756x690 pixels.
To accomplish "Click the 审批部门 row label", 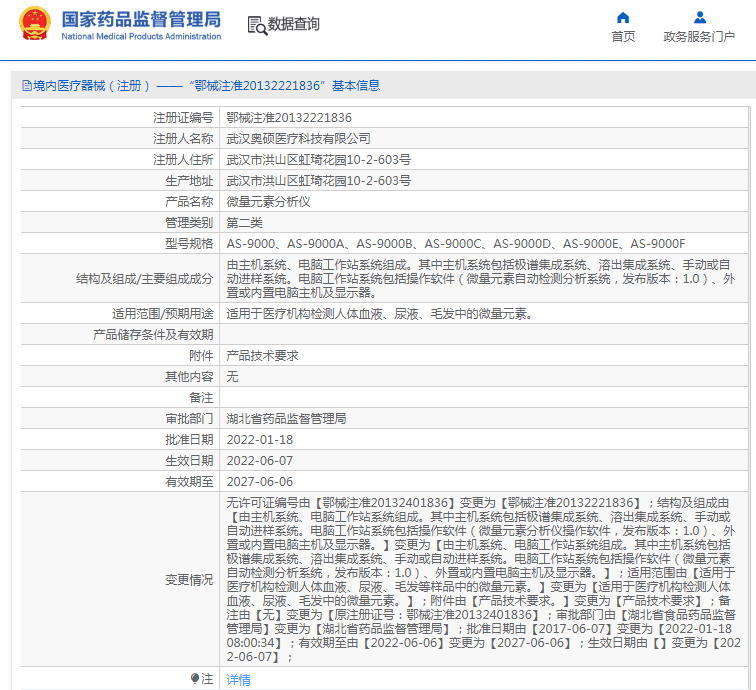I will (x=189, y=419).
